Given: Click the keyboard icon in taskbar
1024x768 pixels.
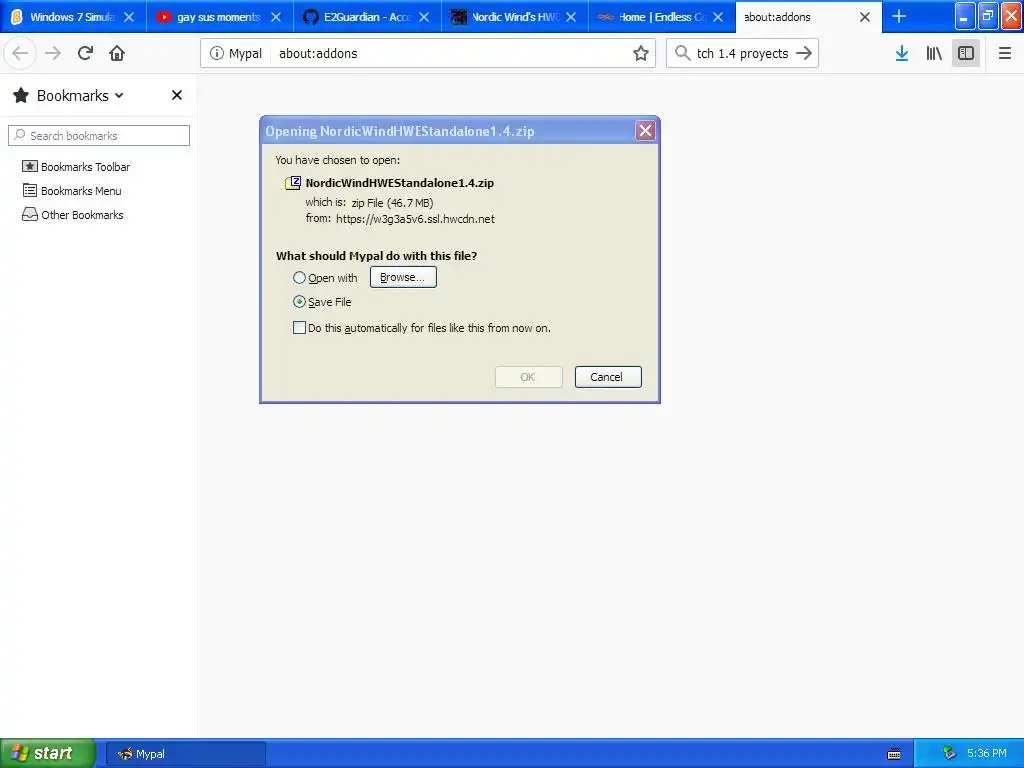Looking at the screenshot, I should [894, 754].
